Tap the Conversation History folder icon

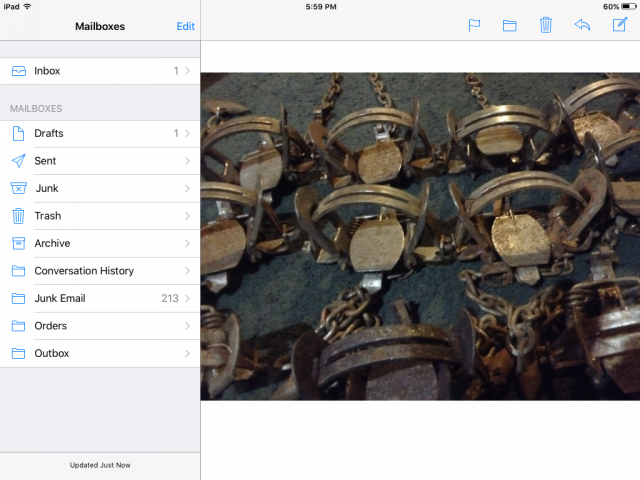pyautogui.click(x=18, y=271)
